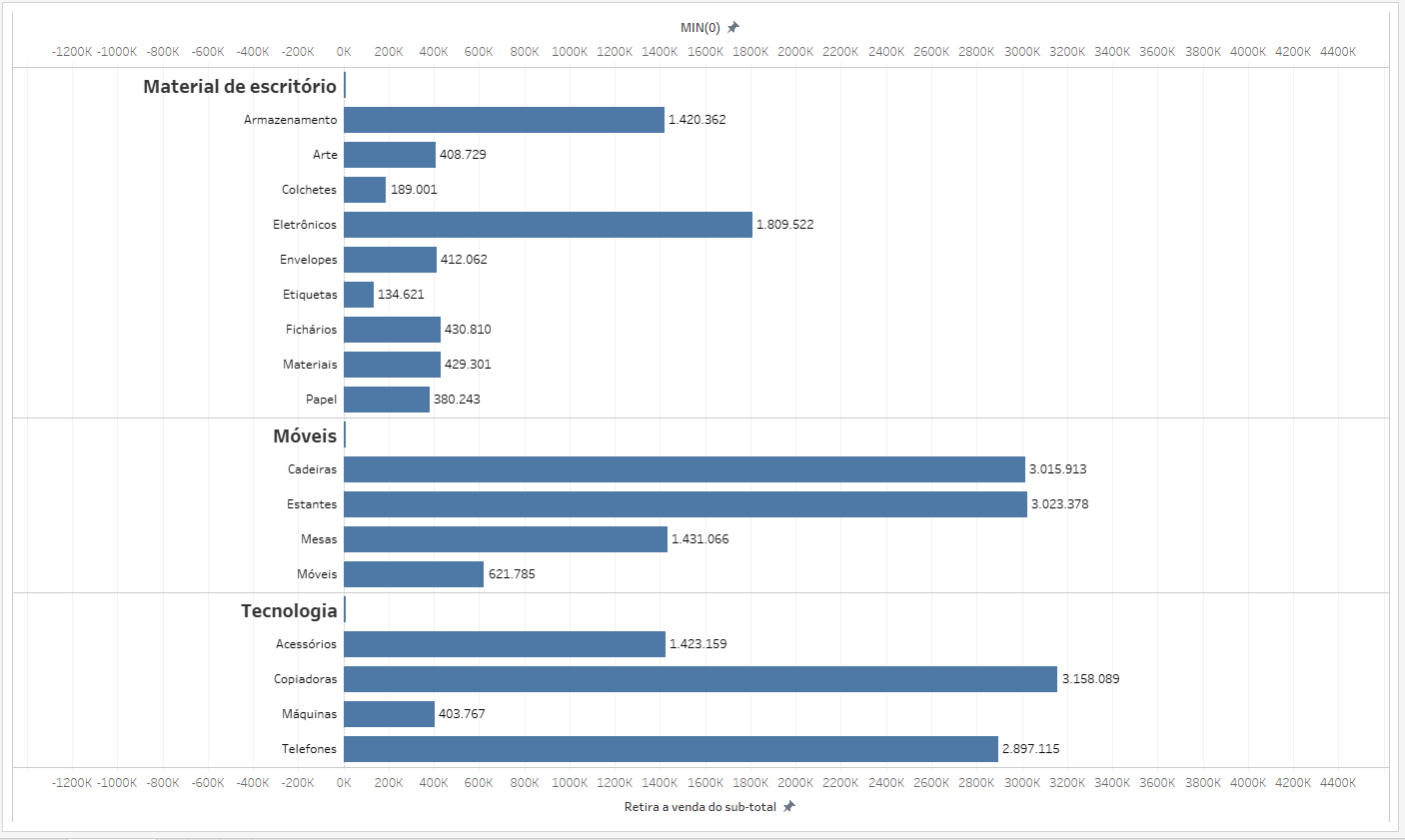
Task: Click the 412.062 value label
Action: (x=464, y=260)
